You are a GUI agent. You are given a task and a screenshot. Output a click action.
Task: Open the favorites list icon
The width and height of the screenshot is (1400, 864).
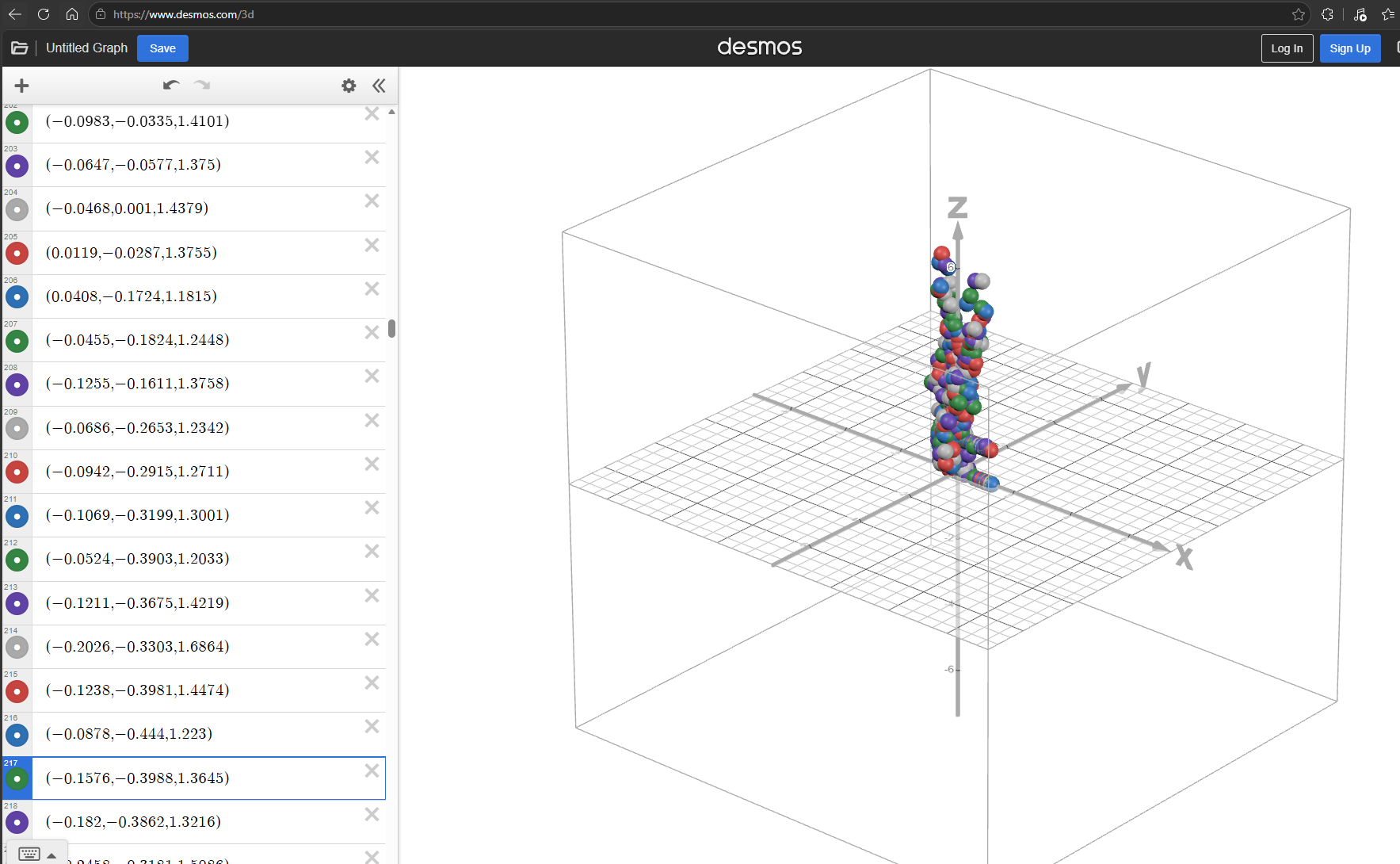(x=1388, y=14)
